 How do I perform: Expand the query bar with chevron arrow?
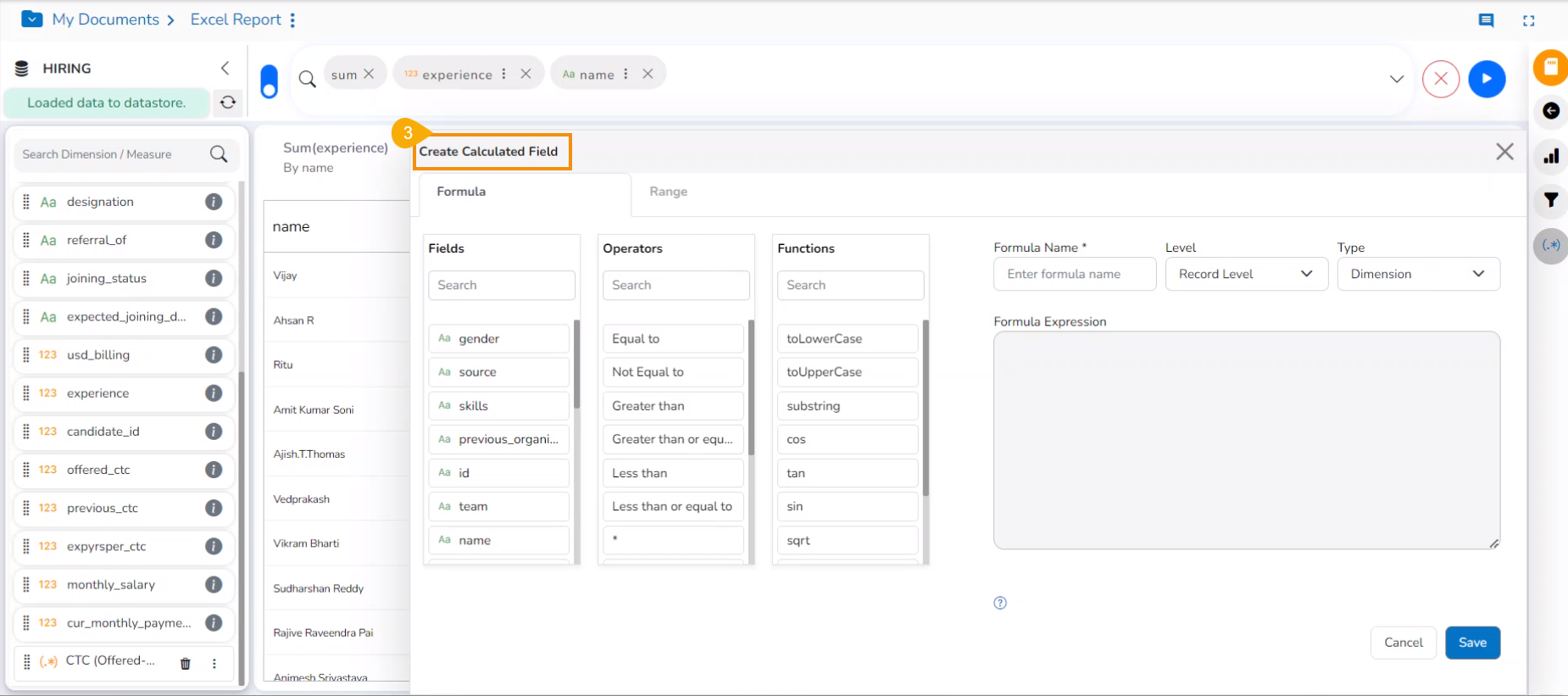tap(1396, 79)
